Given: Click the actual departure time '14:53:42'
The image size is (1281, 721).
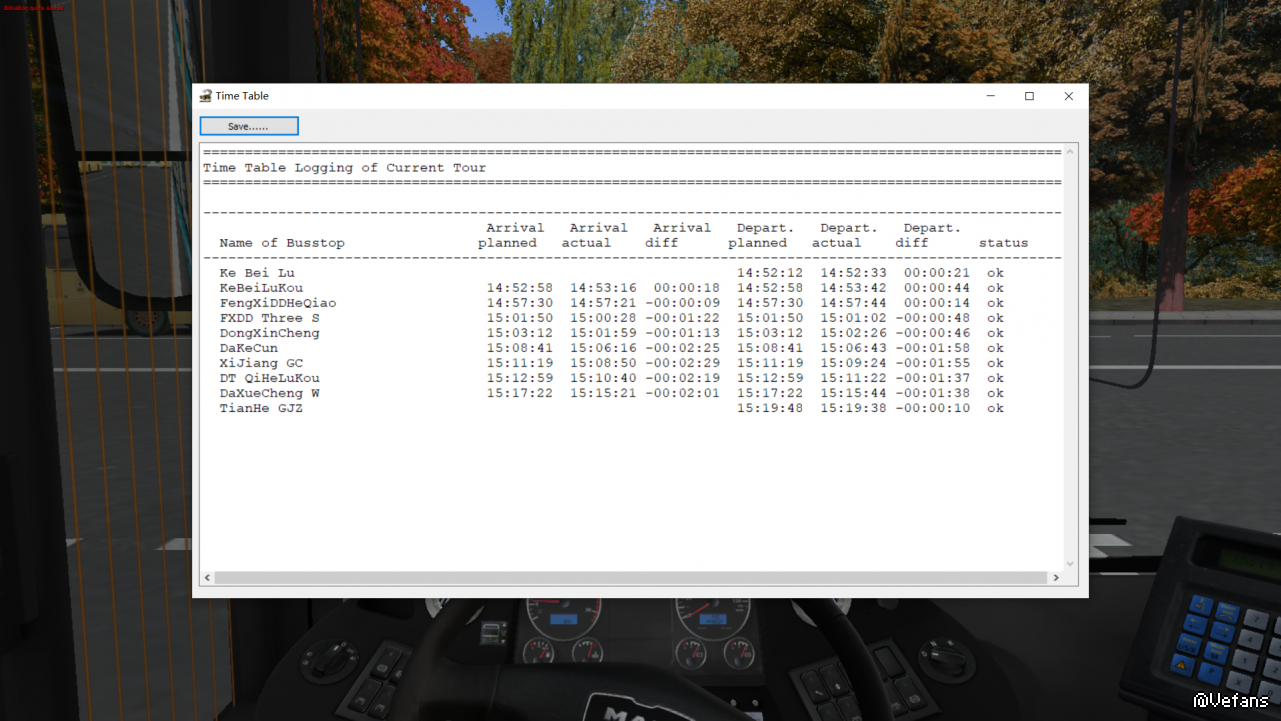Looking at the screenshot, I should pyautogui.click(x=854, y=288).
